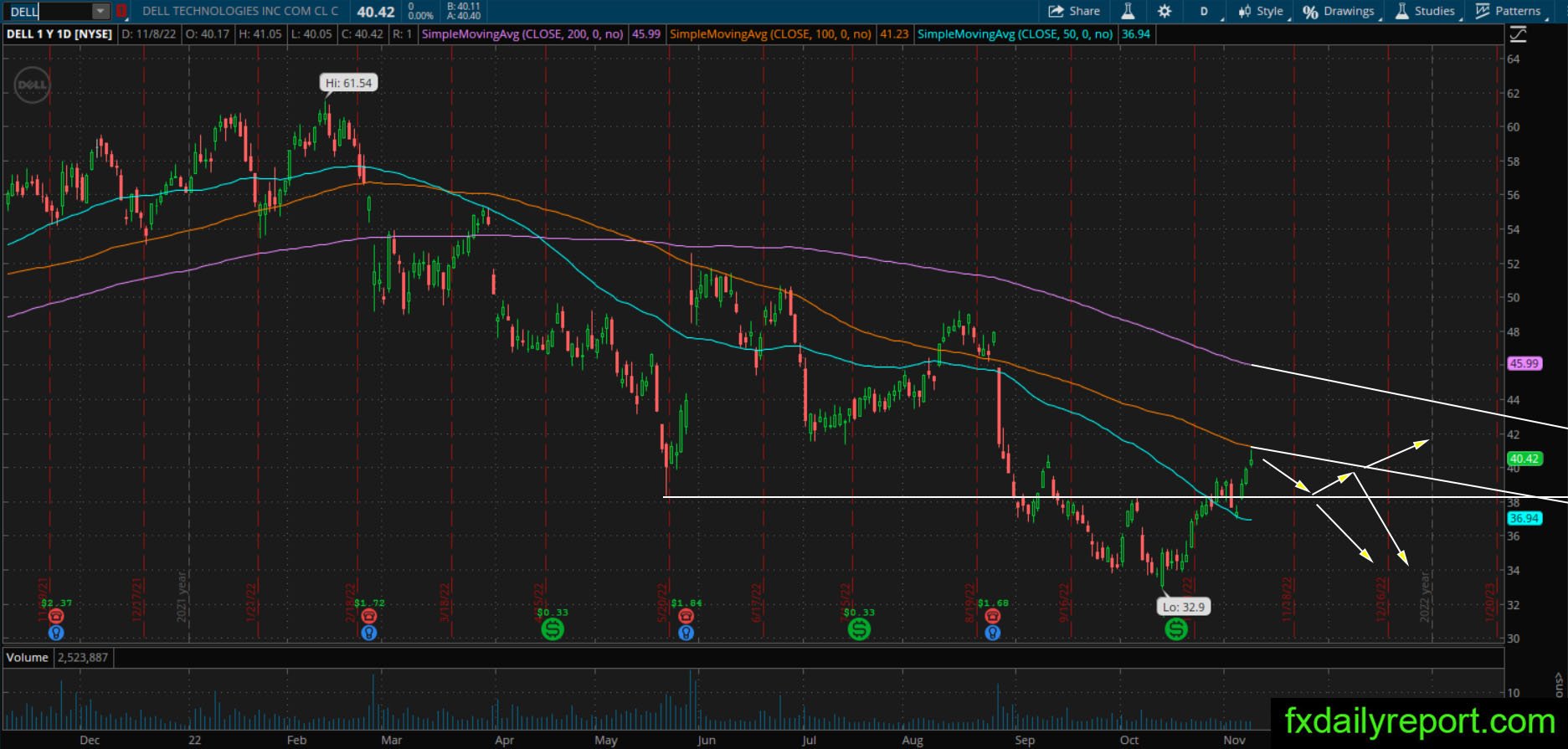Click the A: 40.40 ask quote
The width and height of the screenshot is (1568, 749).
click(464, 16)
